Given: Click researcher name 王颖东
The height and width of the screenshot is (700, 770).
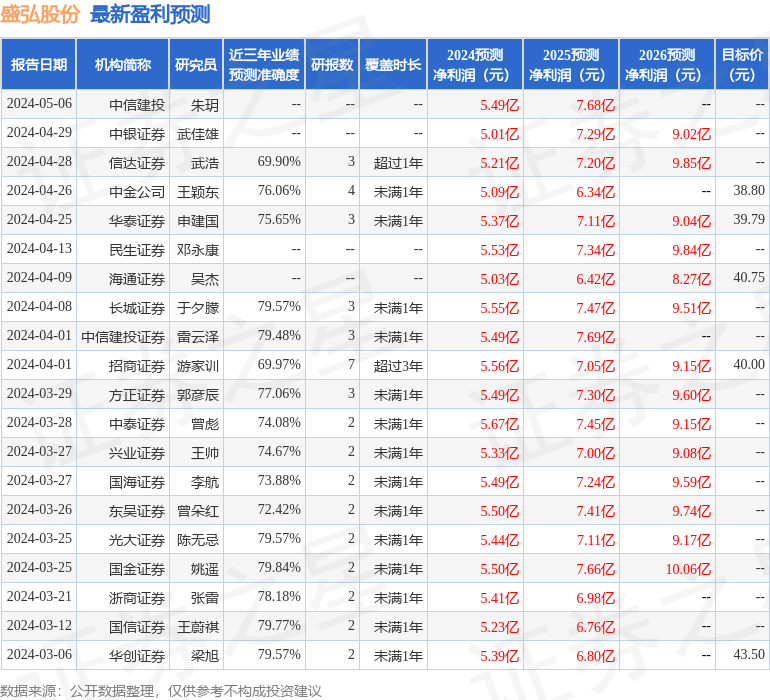Looking at the screenshot, I should point(198,192).
